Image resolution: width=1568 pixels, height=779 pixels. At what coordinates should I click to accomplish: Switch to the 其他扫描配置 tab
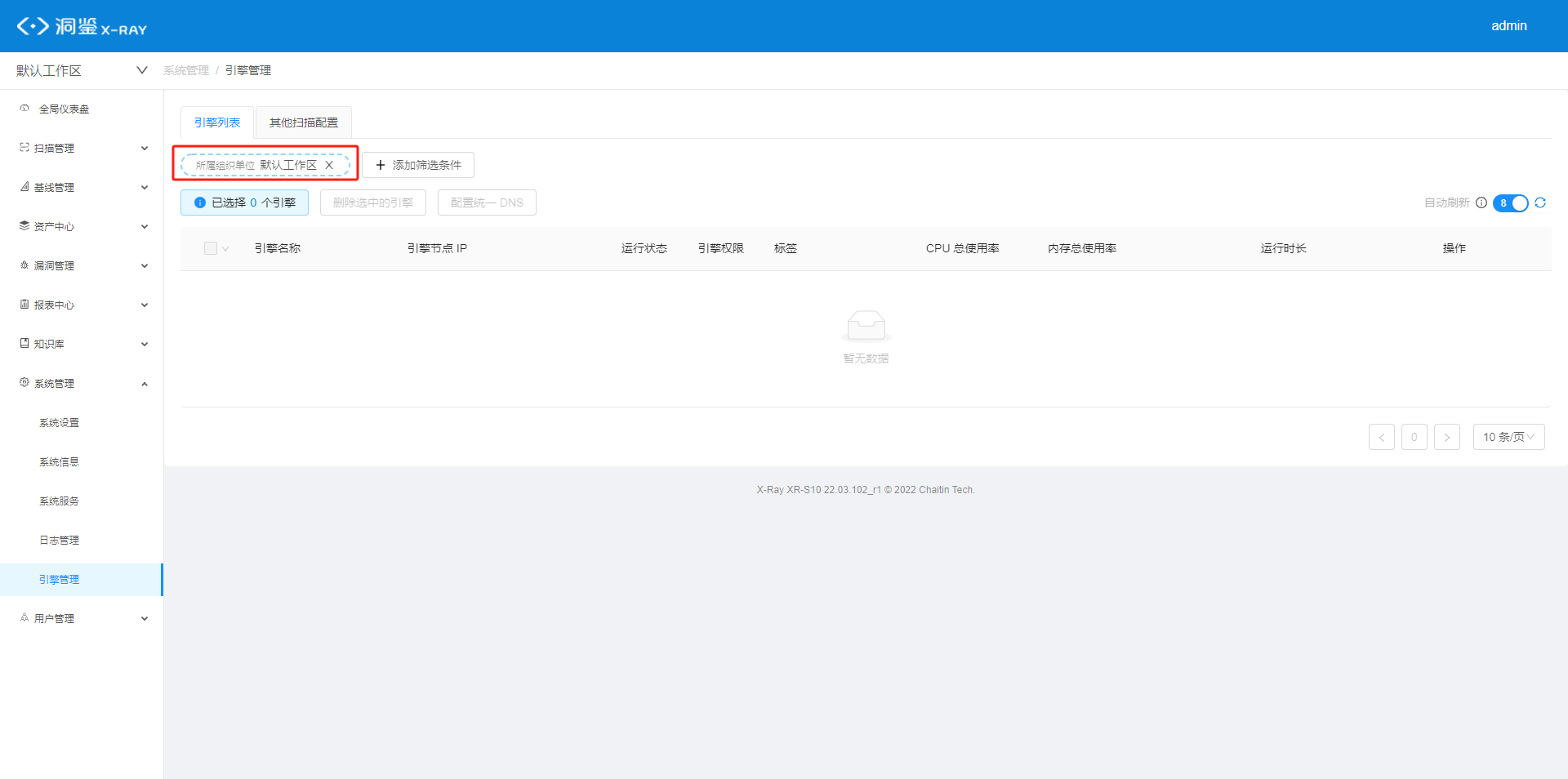[303, 122]
